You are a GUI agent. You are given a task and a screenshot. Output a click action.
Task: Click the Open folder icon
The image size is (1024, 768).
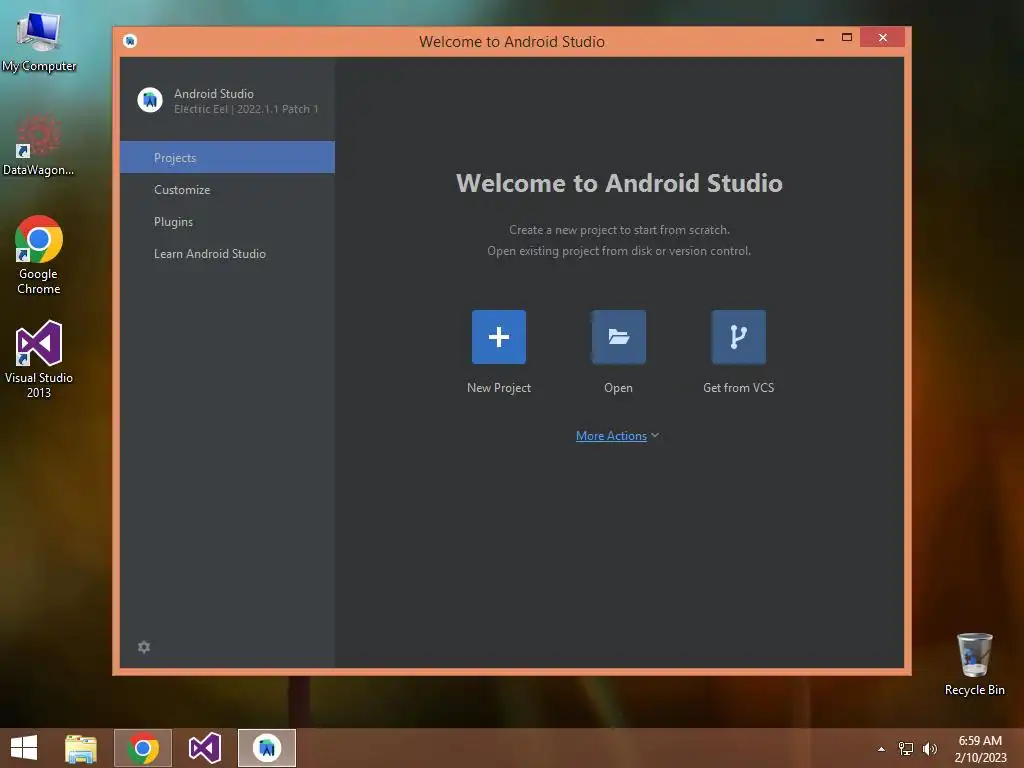point(618,337)
